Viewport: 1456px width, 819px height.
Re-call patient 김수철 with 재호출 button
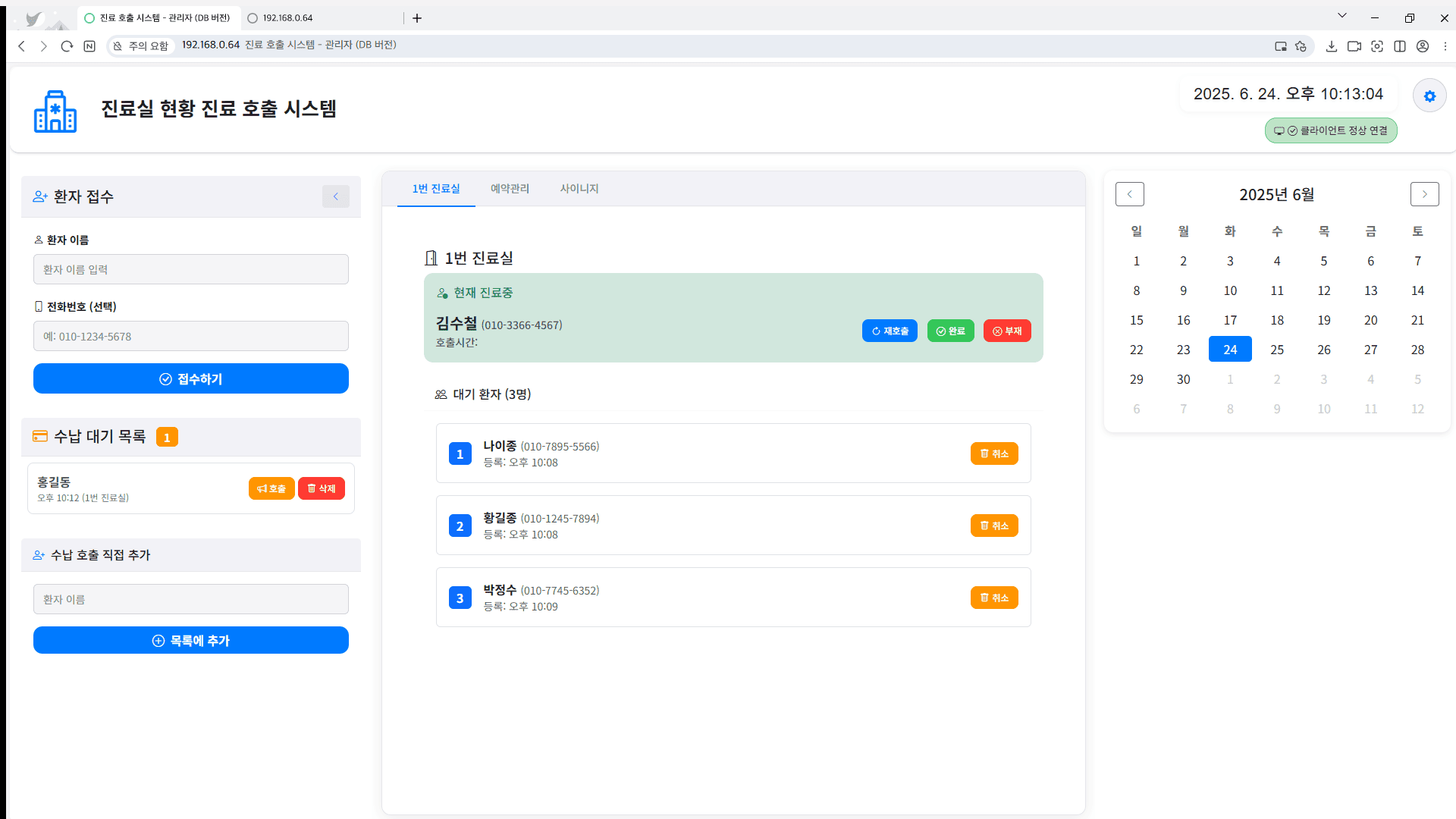coord(890,331)
